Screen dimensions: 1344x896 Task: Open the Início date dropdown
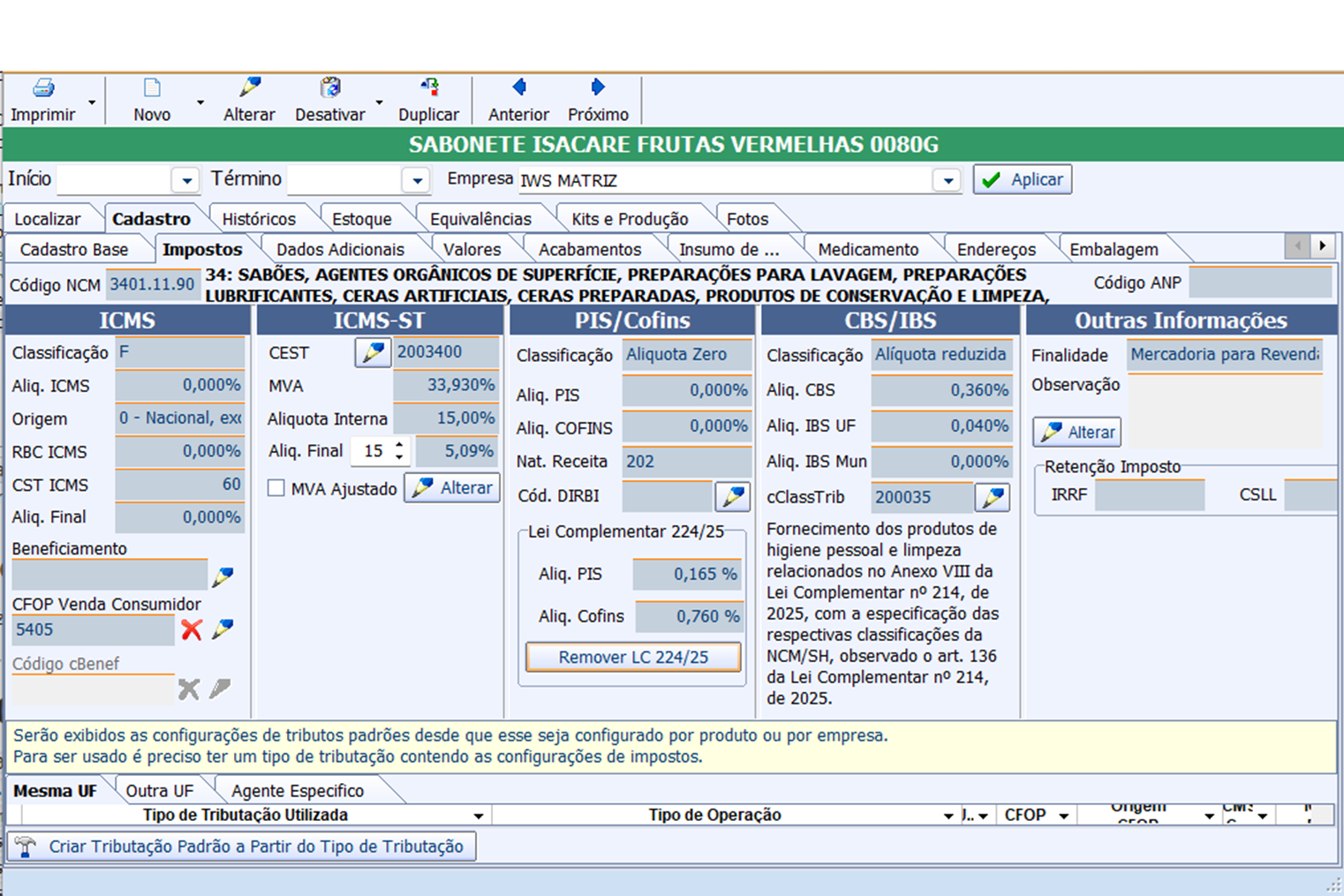[x=186, y=180]
